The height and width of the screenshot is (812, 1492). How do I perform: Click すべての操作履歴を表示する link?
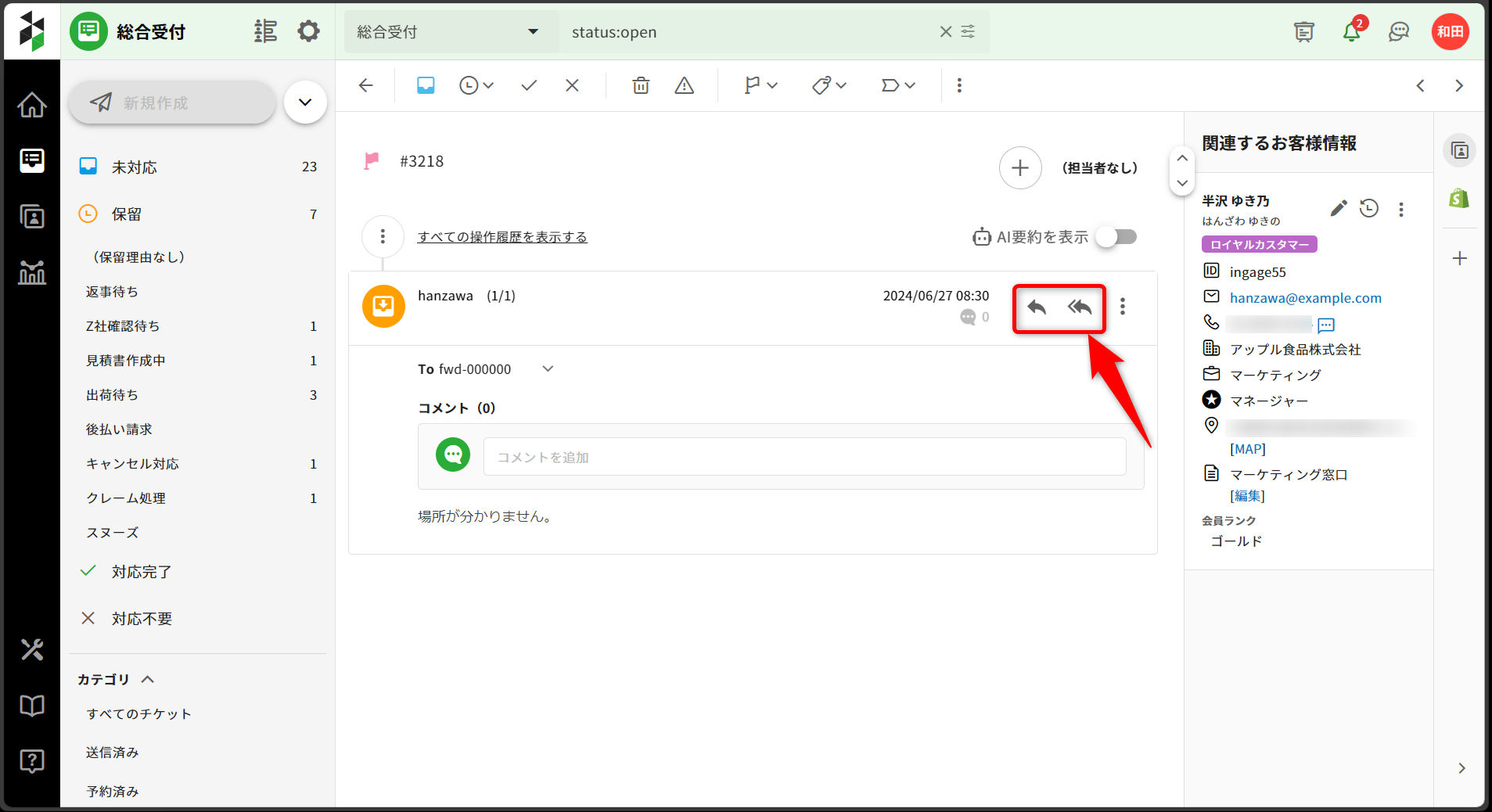coord(502,237)
